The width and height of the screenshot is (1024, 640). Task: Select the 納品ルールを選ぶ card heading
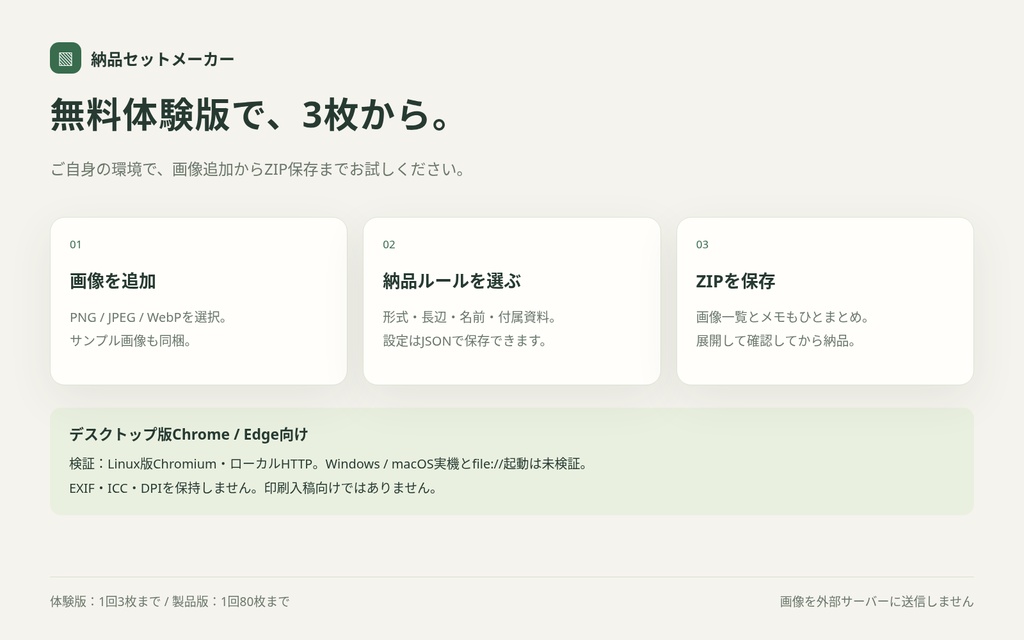coord(452,281)
